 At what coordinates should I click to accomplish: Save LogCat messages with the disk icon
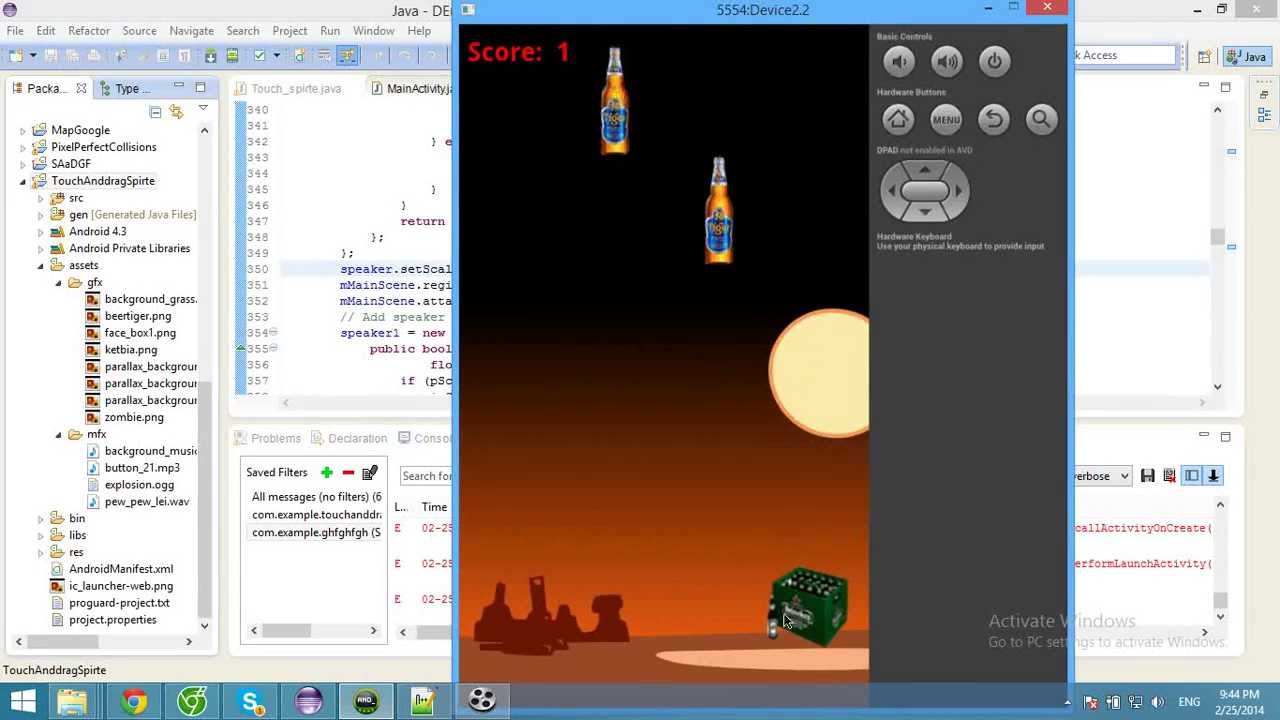point(1148,476)
